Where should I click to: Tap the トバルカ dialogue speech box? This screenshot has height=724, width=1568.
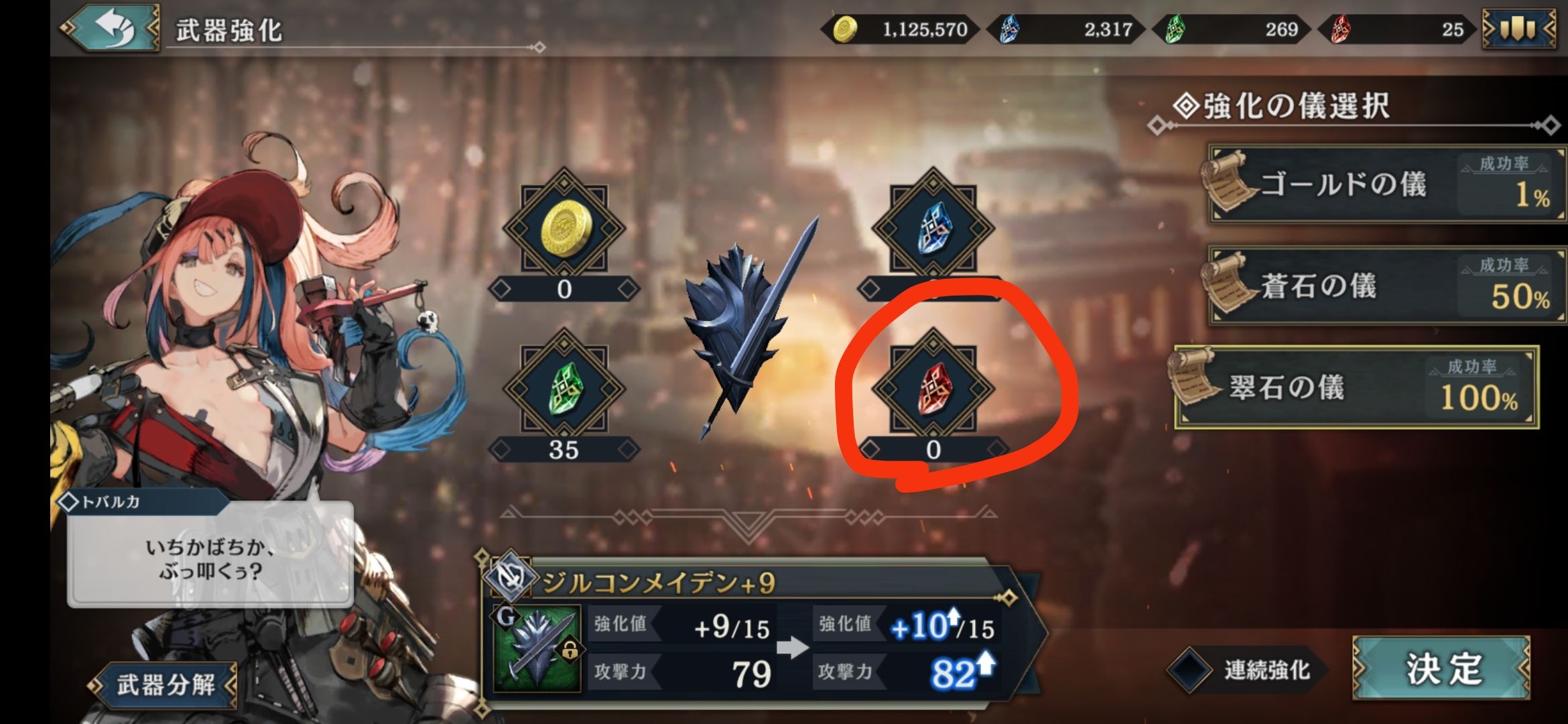[210, 554]
